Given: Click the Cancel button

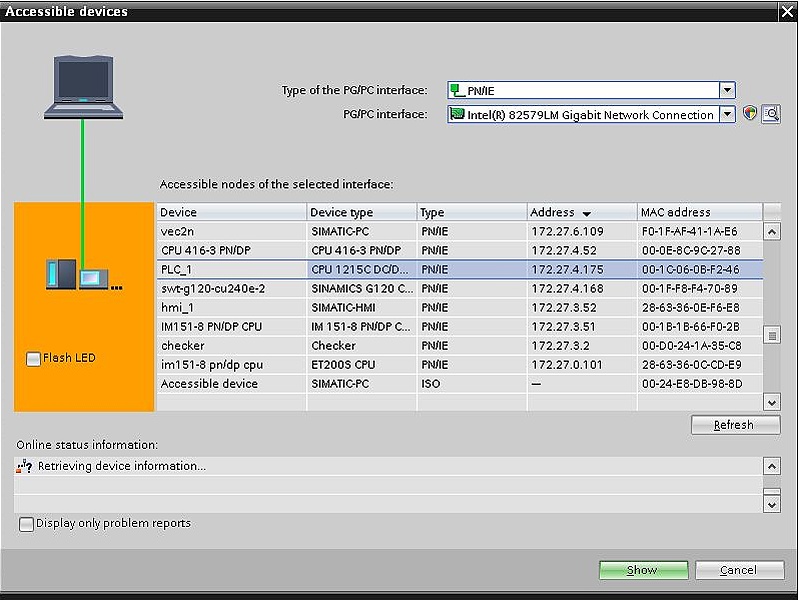Looking at the screenshot, I should tap(739, 570).
